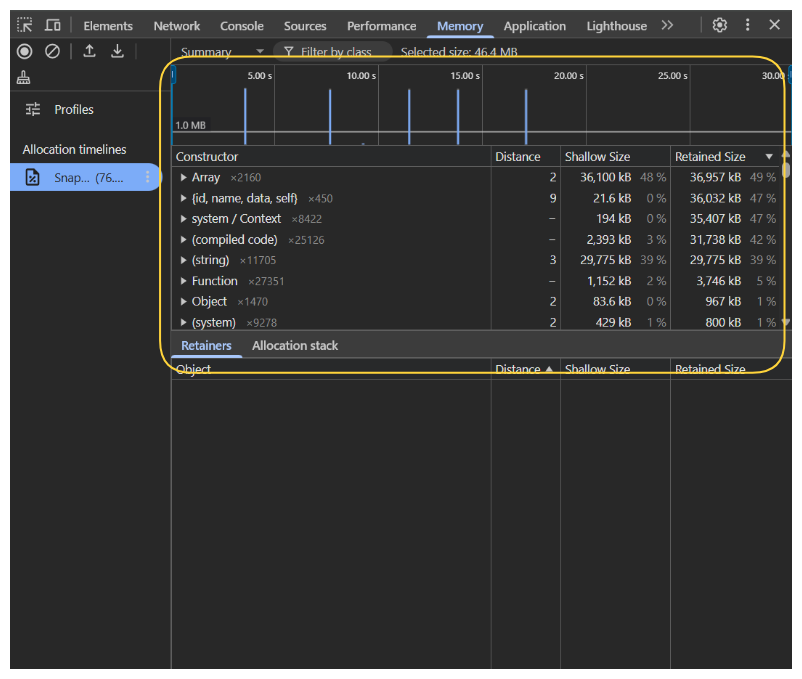Open the Application tab
Screen dimensions: 802x679
(x=534, y=26)
